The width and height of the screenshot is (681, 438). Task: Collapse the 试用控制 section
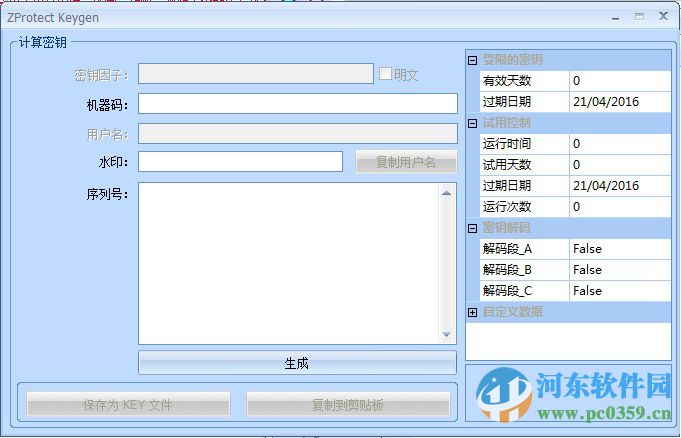[473, 123]
